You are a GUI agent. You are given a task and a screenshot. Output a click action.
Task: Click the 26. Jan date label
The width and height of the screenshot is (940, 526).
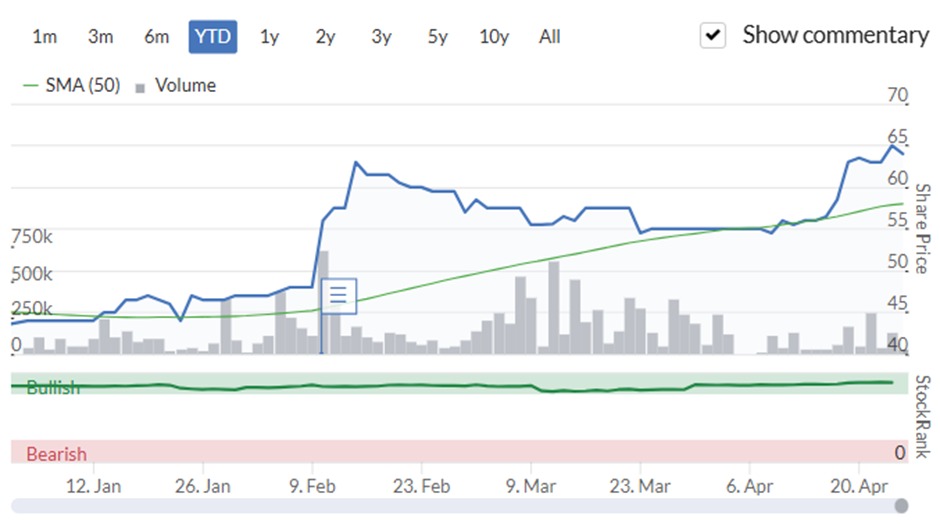click(203, 486)
